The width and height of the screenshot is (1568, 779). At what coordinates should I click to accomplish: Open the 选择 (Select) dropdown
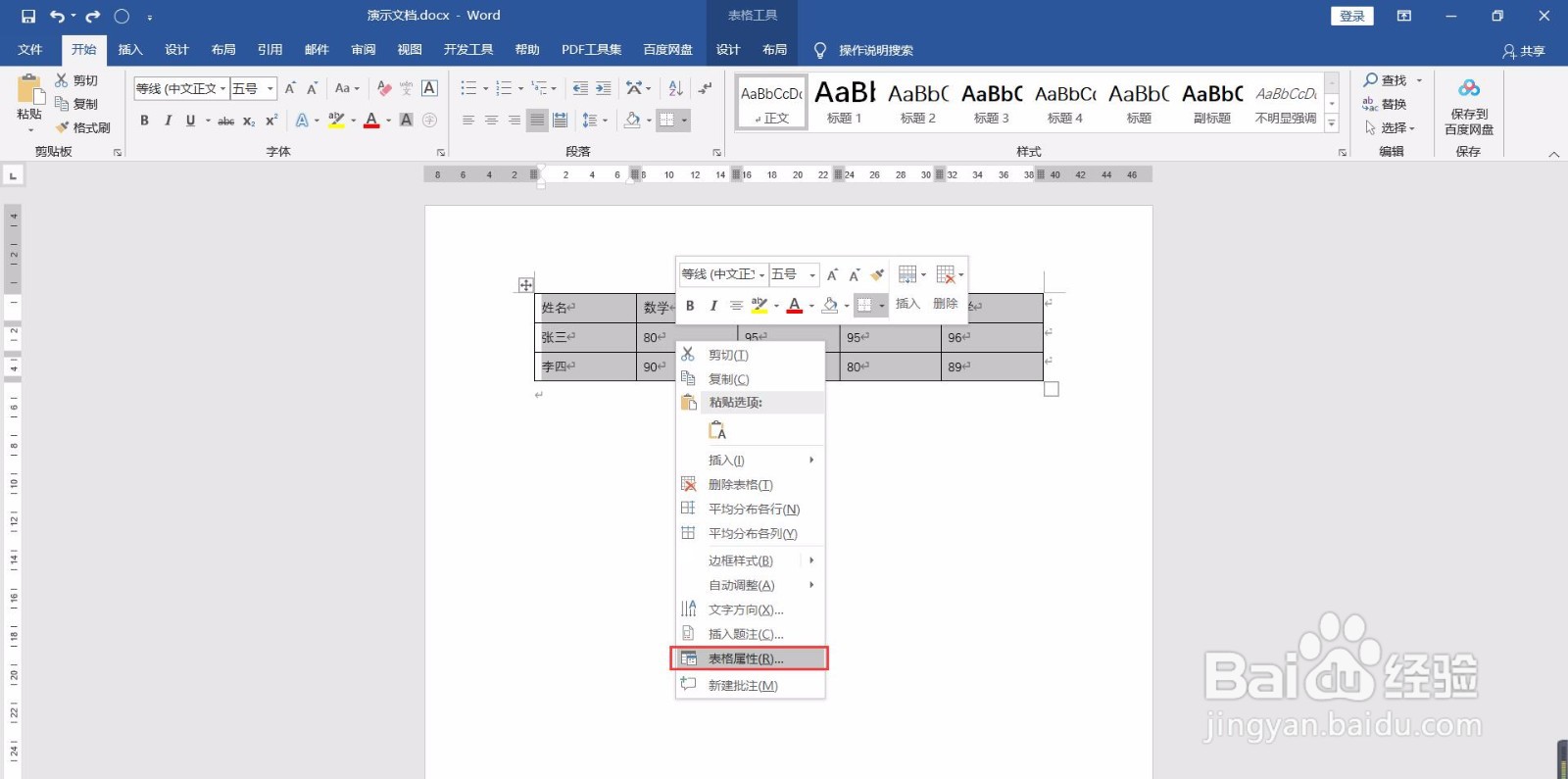pos(1390,127)
